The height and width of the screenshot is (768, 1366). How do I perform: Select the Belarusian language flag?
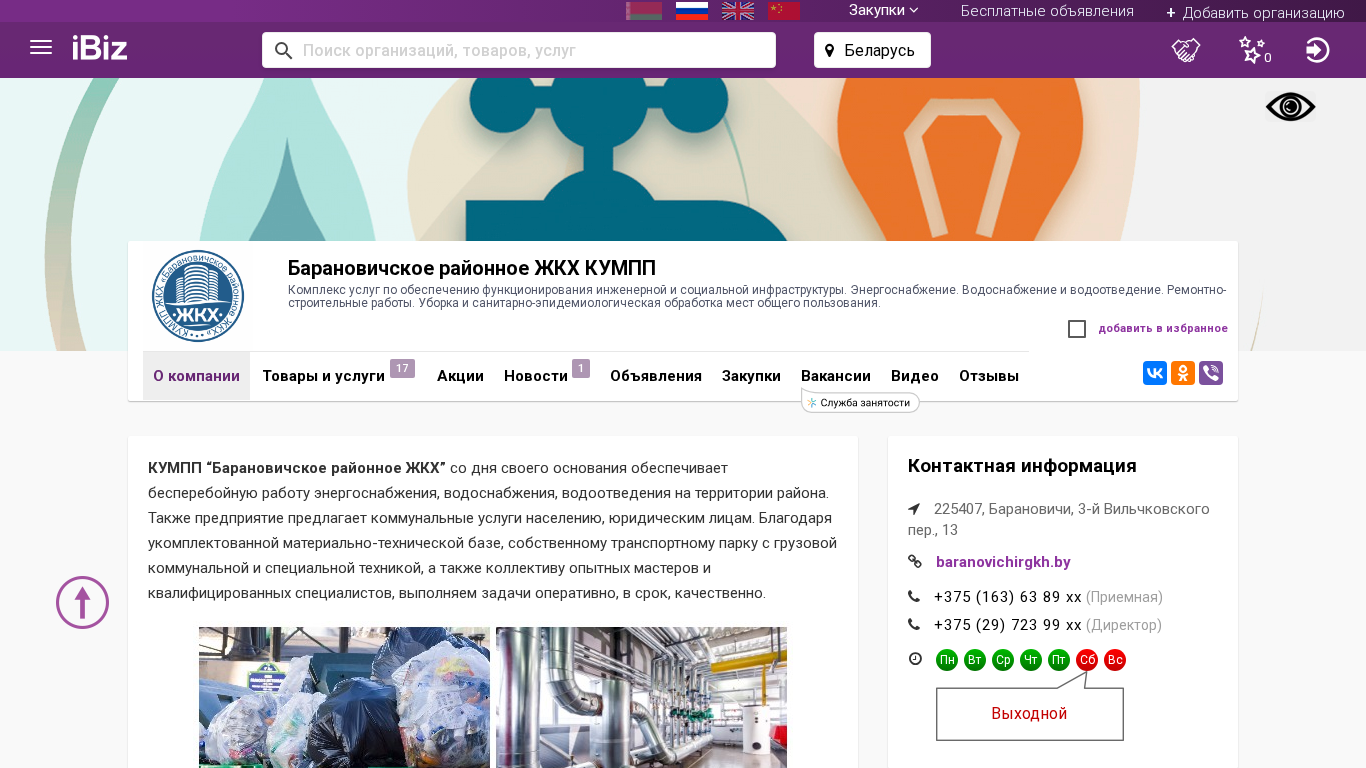click(644, 11)
